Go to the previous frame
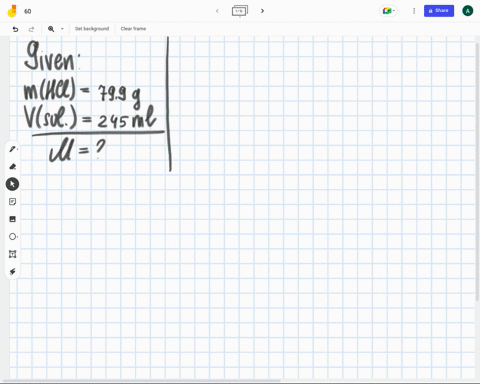Viewport: 480px width, 384px height. tap(217, 11)
